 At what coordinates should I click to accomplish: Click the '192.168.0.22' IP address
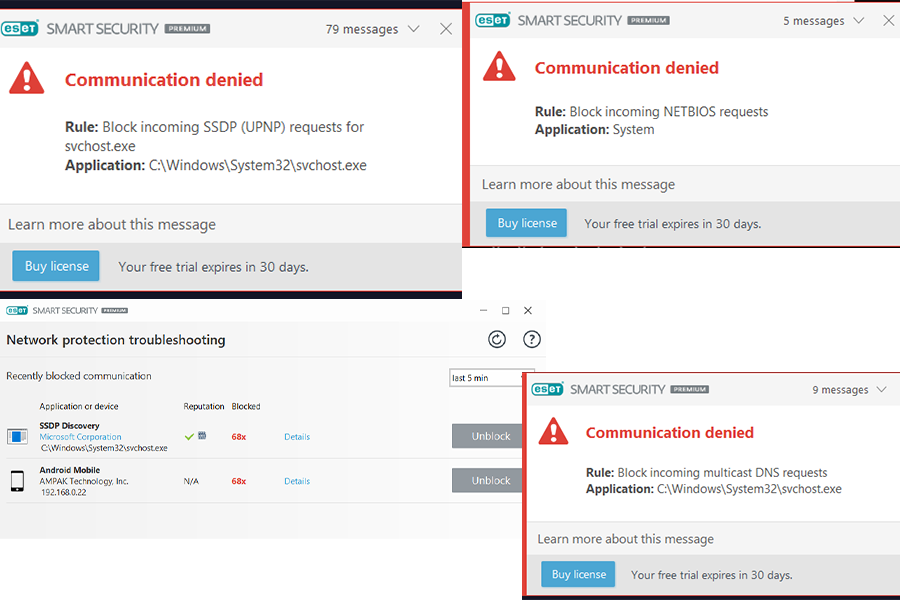tap(63, 493)
